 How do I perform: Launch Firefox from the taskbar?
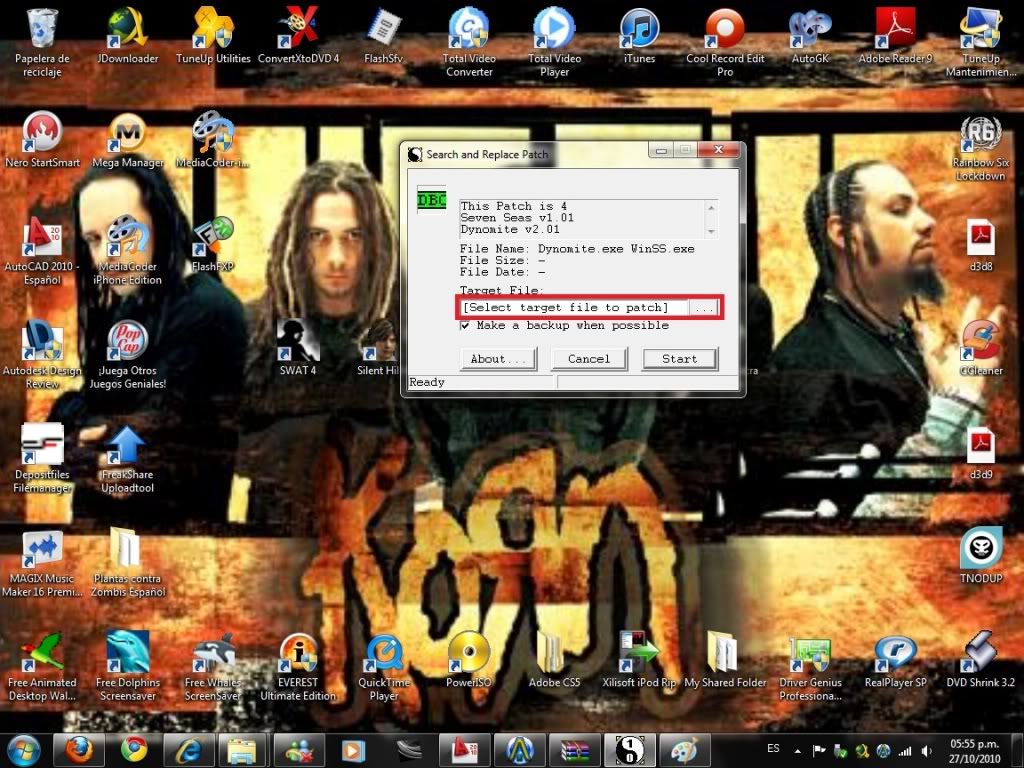tap(78, 750)
